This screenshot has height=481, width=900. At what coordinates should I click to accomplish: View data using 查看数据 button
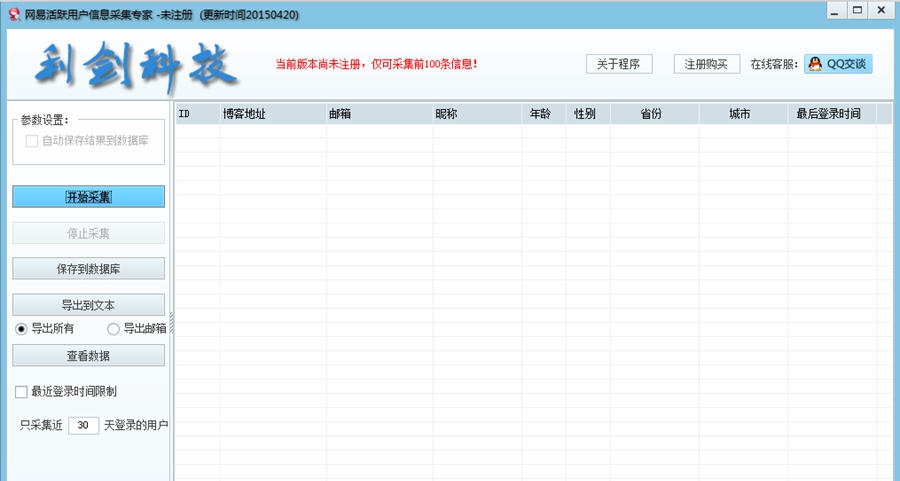(x=88, y=355)
